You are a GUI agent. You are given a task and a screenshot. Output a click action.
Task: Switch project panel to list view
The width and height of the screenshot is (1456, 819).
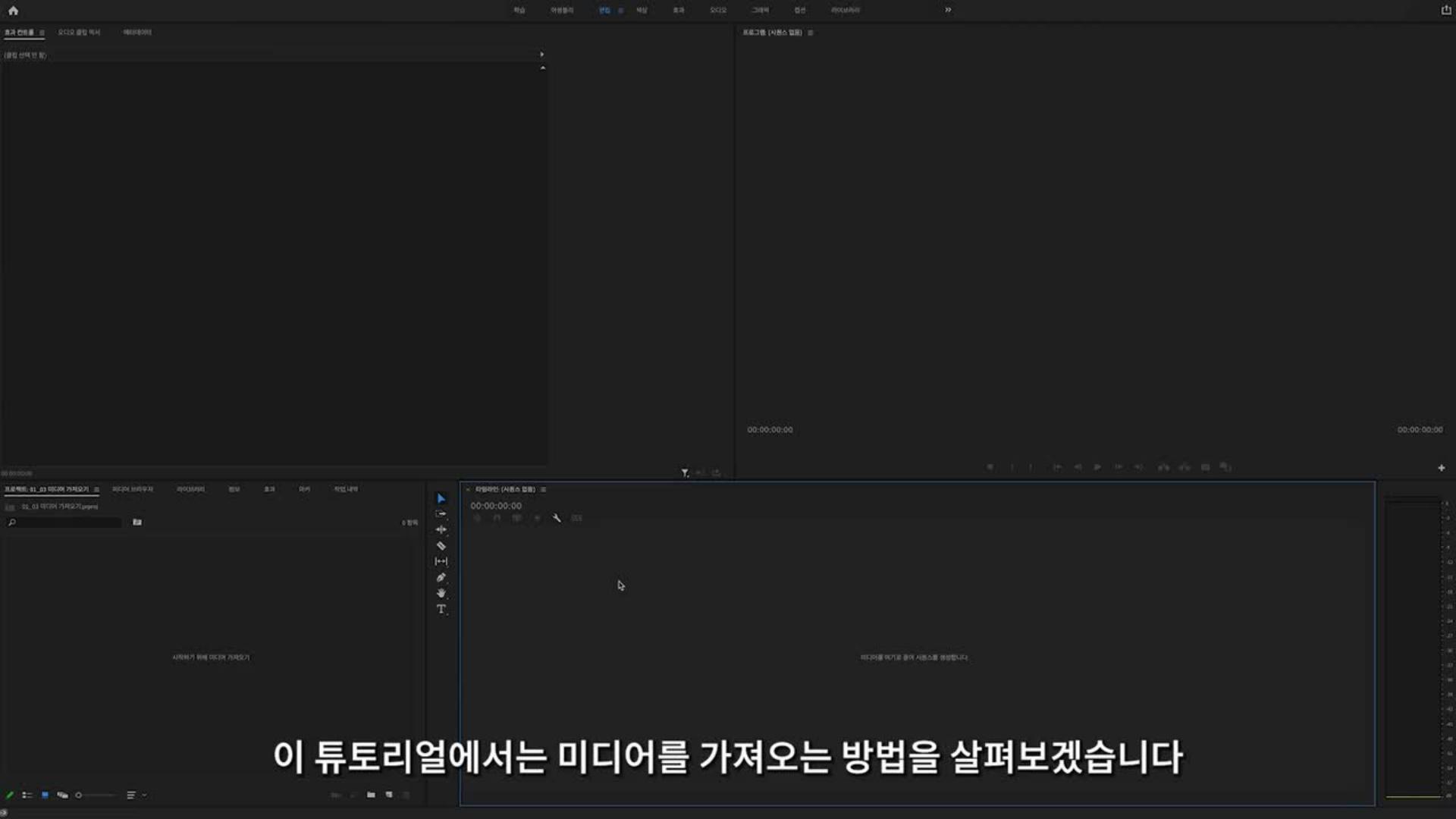pos(27,795)
